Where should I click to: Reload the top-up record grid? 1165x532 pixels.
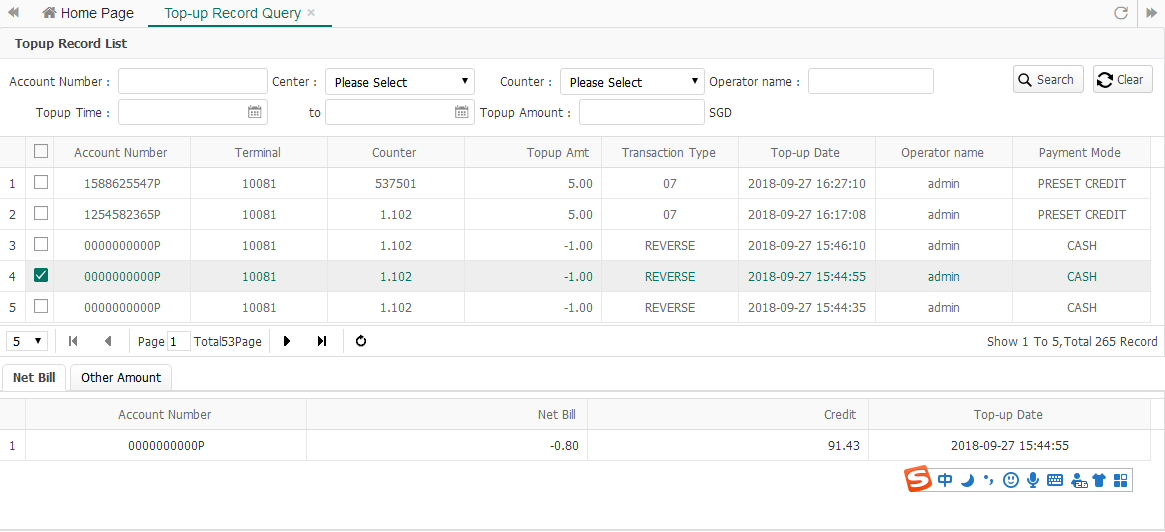pos(361,341)
